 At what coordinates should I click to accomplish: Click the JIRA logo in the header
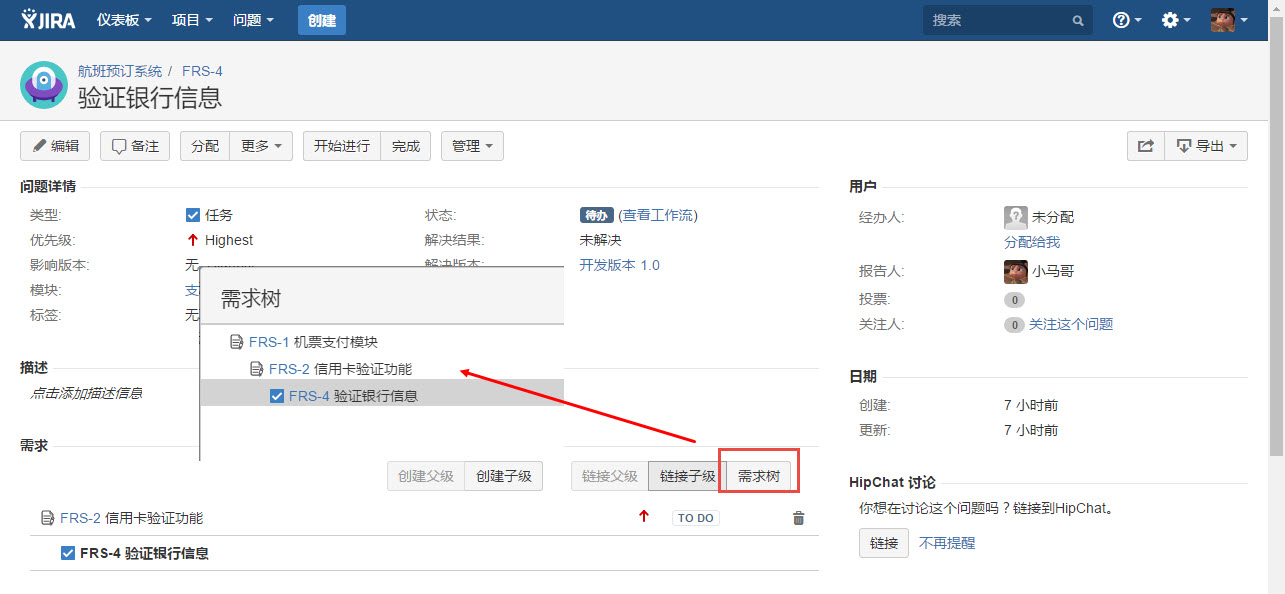pos(48,20)
